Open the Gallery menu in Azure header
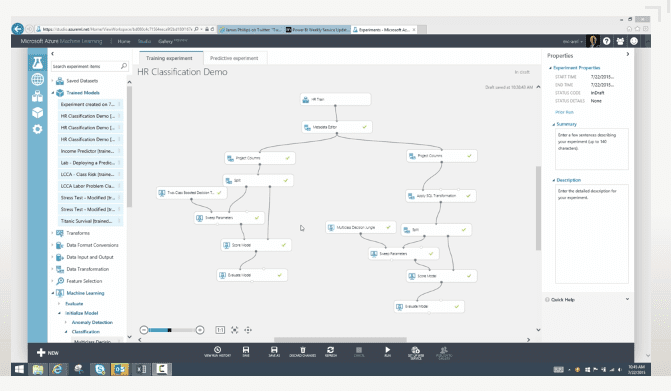Screen dimensions: 671x391 point(165,41)
